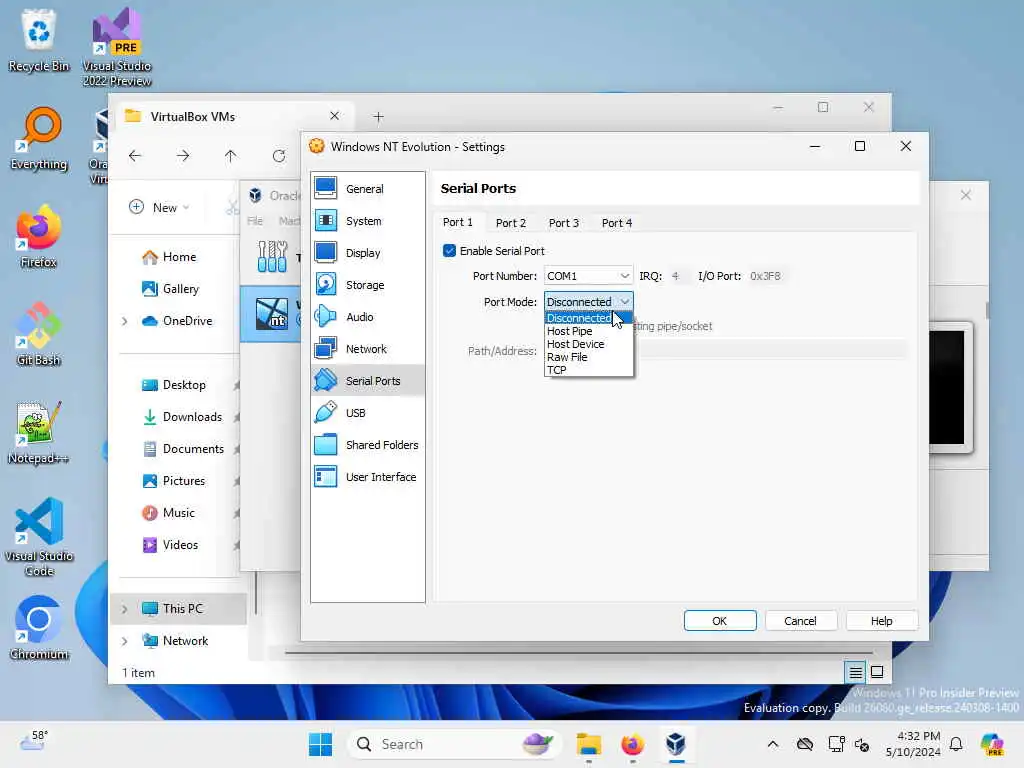This screenshot has height=768, width=1024.
Task: Switch to VirtualBox taskbar icon
Action: point(676,744)
